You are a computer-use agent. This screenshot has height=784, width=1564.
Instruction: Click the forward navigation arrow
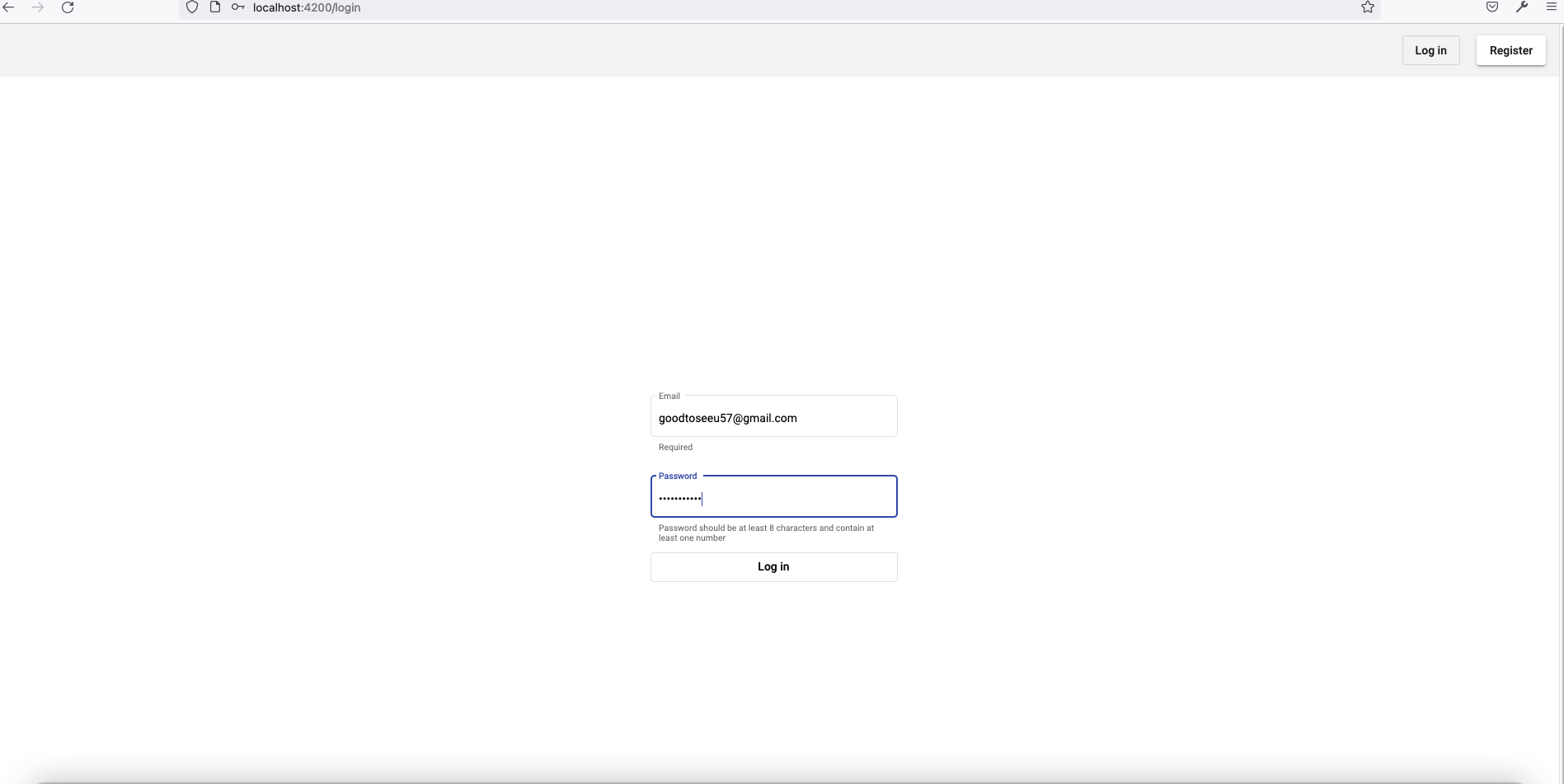38,7
